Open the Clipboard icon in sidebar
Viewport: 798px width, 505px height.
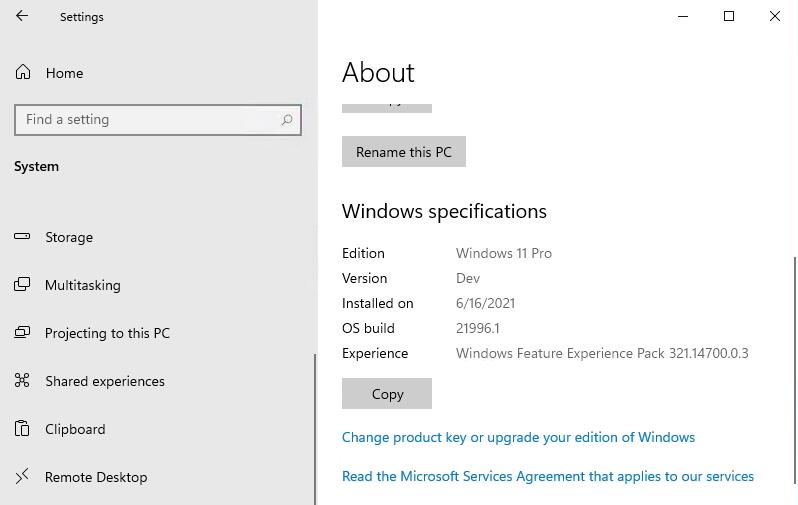click(23, 429)
